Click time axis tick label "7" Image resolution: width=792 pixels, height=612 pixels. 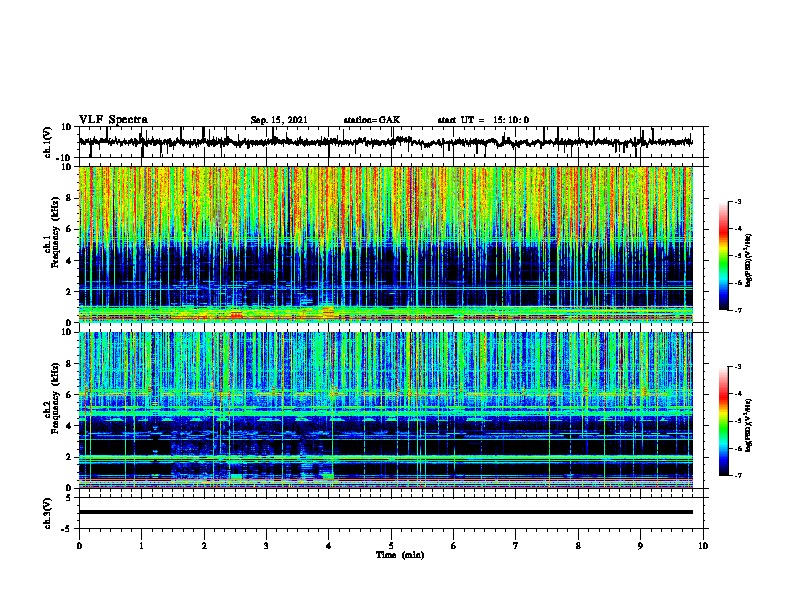pos(516,545)
